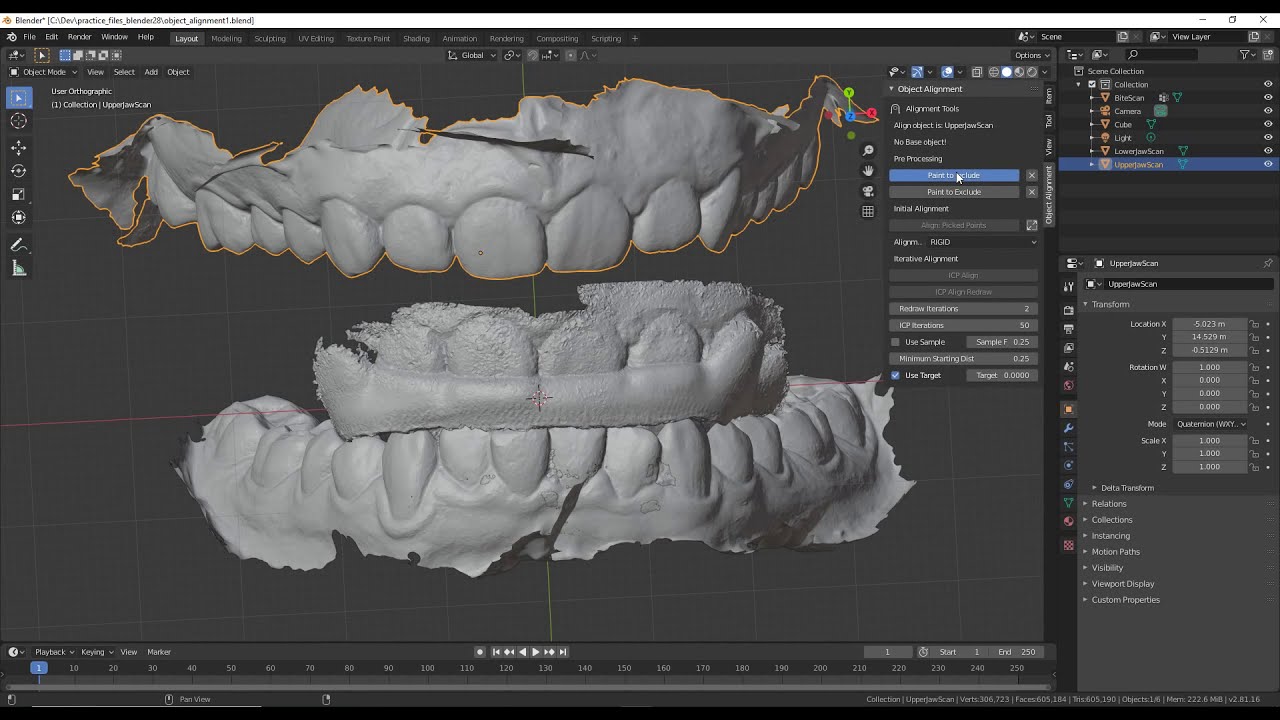Hide BiteScan with its eye icon
The width and height of the screenshot is (1280, 720).
[x=1268, y=98]
